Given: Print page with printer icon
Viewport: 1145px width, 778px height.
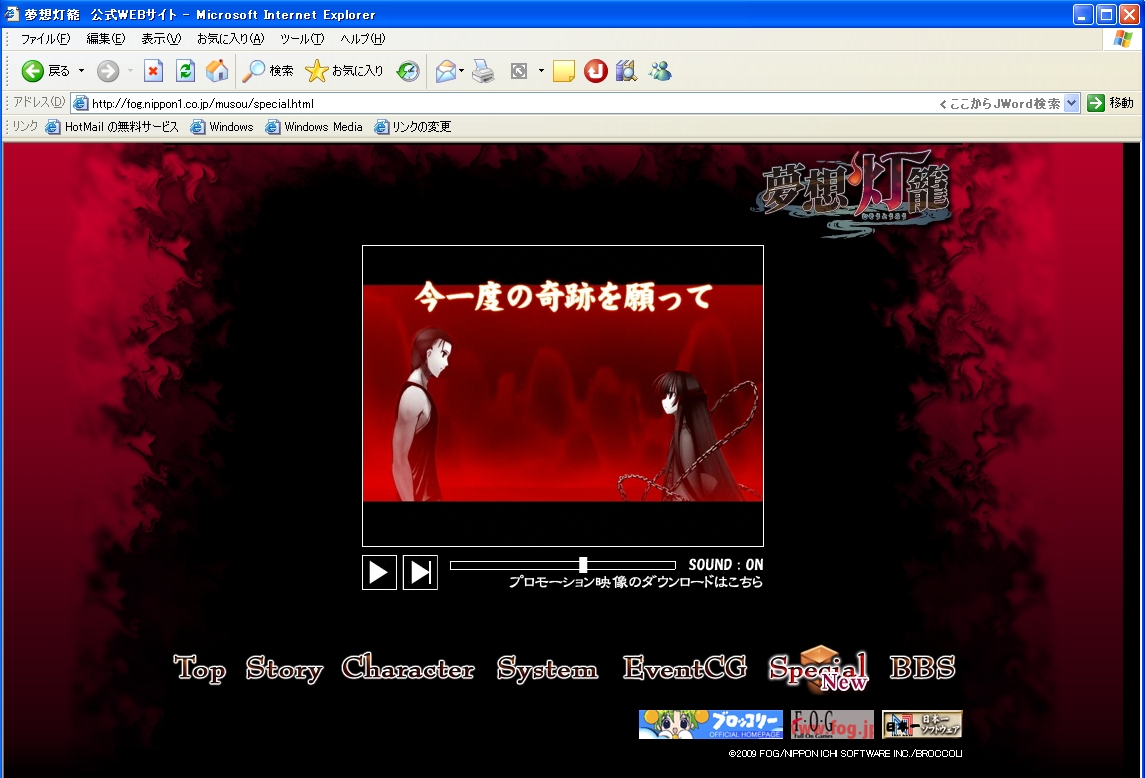Looking at the screenshot, I should tap(483, 71).
